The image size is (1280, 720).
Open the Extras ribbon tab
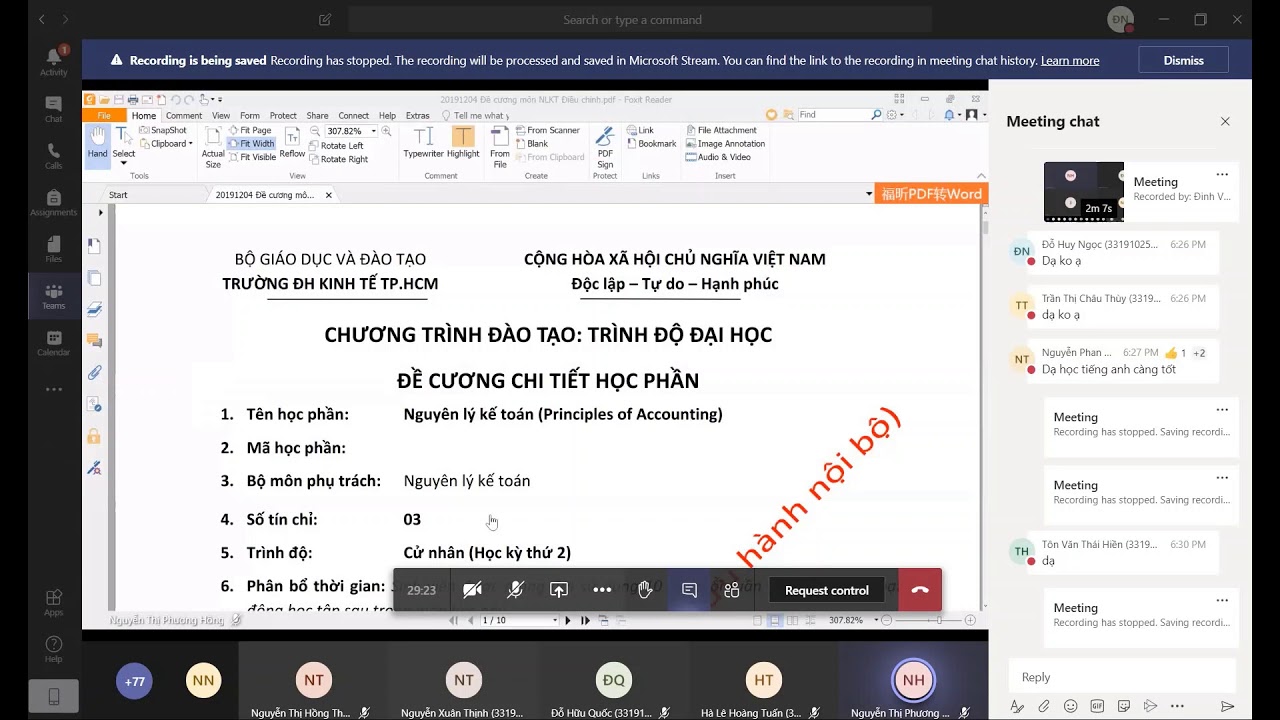click(x=418, y=116)
